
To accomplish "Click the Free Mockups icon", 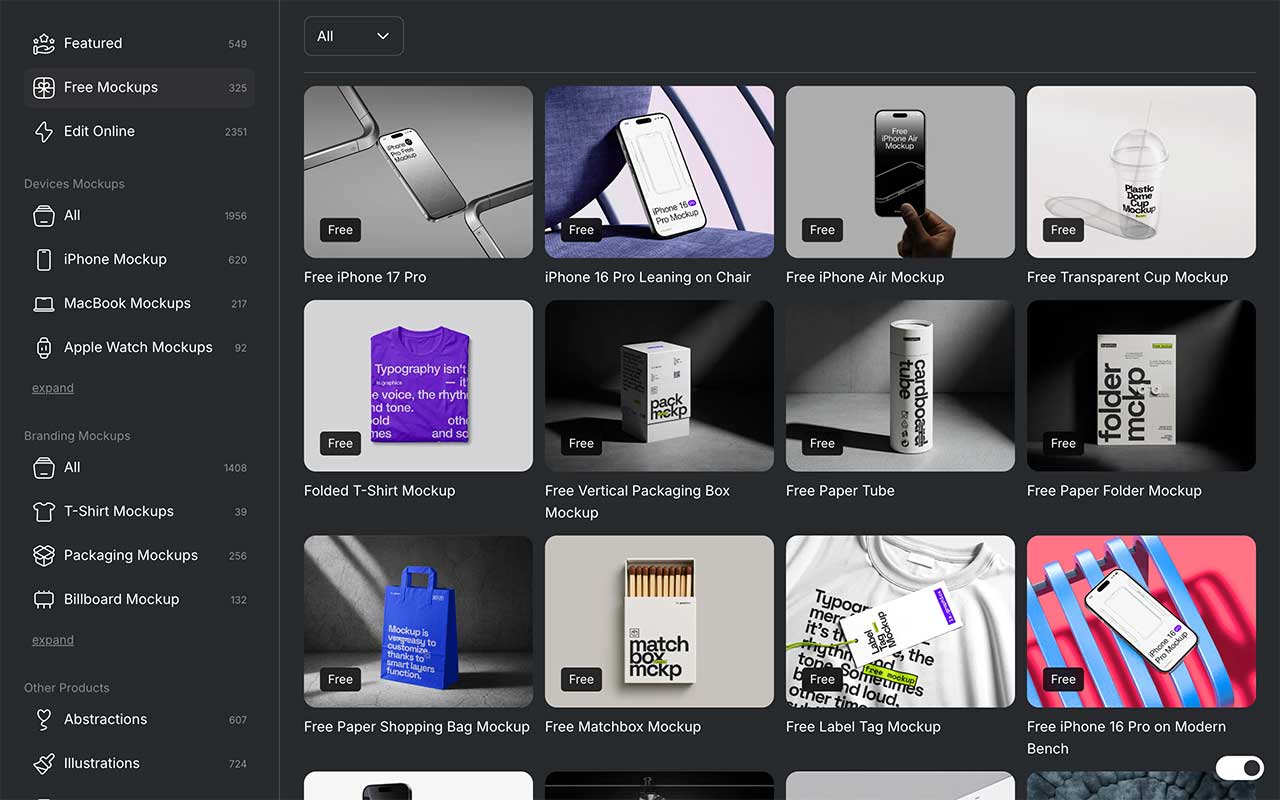I will point(44,87).
